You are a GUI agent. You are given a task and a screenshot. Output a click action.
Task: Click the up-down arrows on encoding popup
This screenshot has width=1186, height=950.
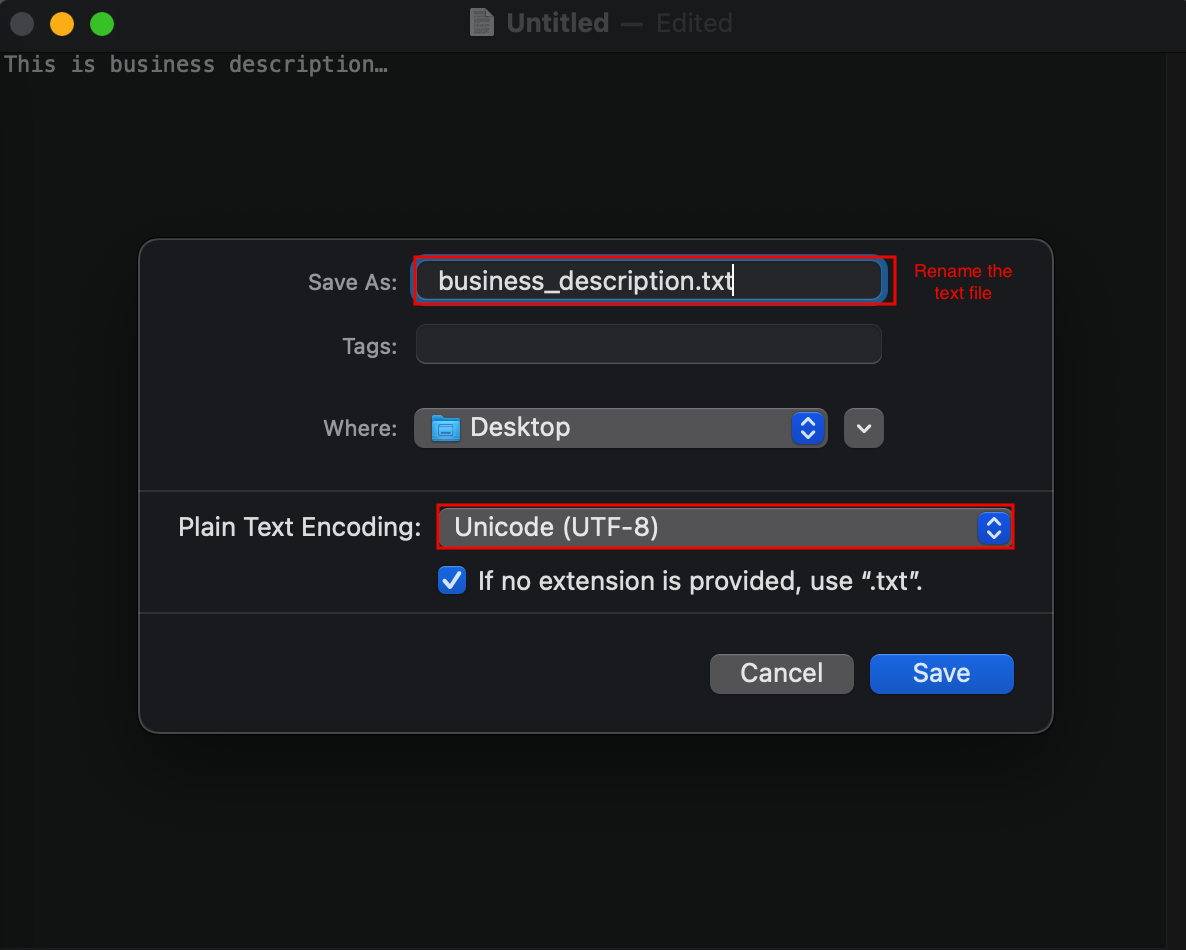[x=993, y=527]
